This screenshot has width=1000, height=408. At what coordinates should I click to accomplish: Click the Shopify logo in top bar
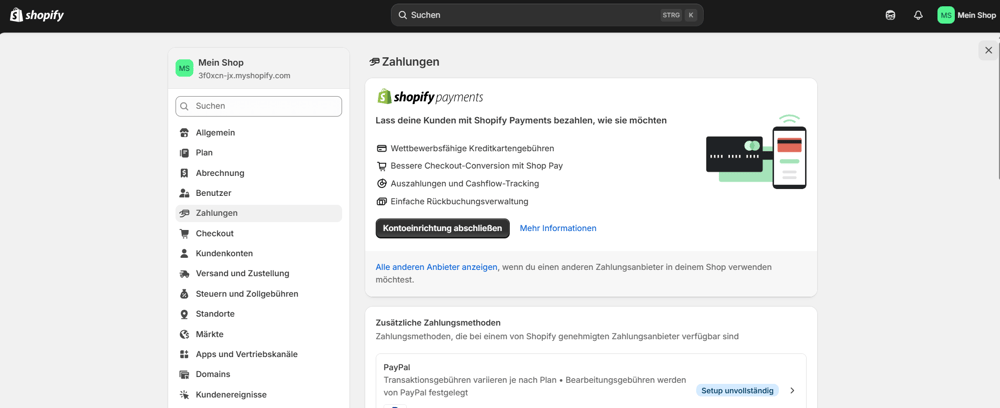tap(37, 15)
